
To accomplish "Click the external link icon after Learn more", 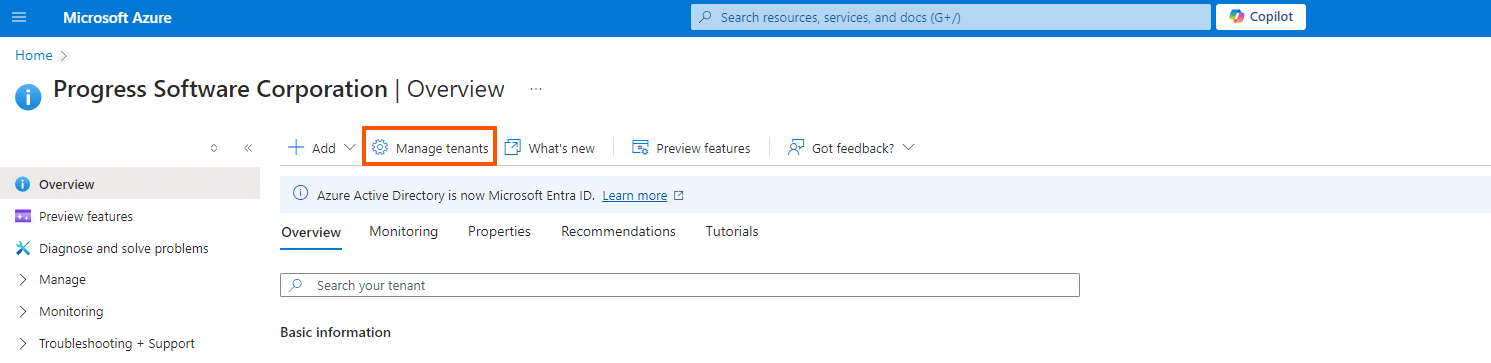I will pos(679,196).
